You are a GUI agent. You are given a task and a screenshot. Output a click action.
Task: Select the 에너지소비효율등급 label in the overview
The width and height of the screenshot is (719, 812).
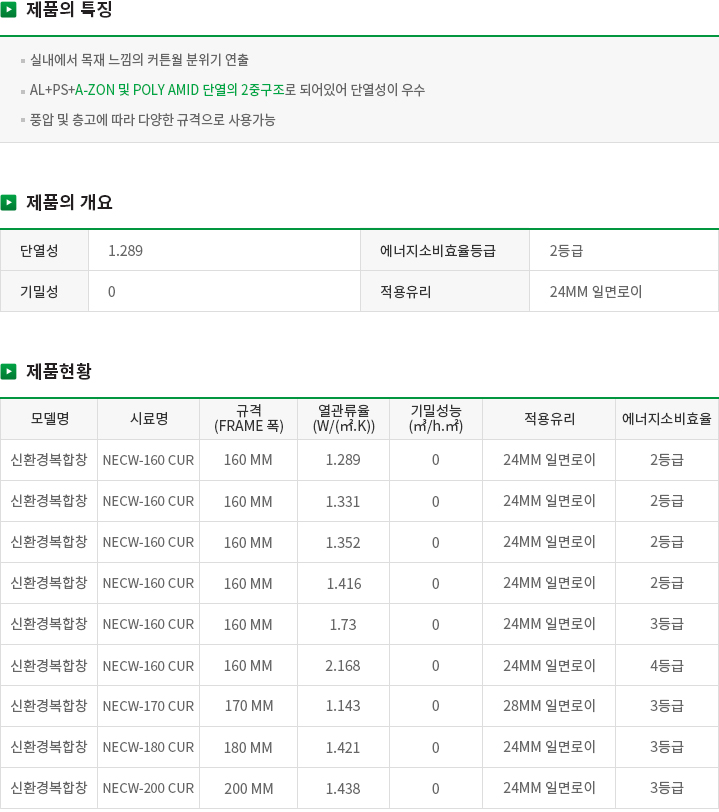pos(438,251)
